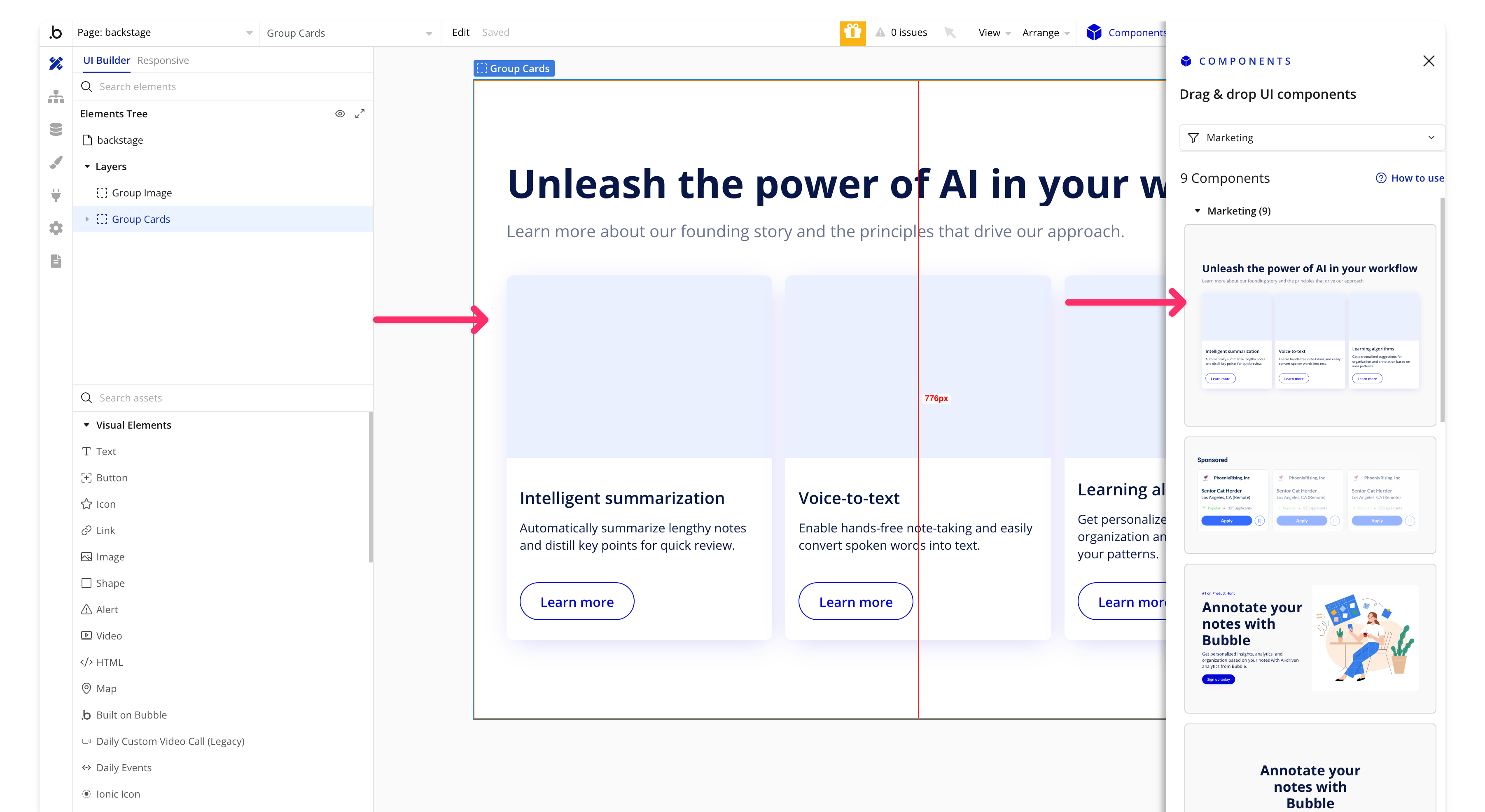1485x812 pixels.
Task: Open the Marketing filter dropdown
Action: (x=1311, y=138)
